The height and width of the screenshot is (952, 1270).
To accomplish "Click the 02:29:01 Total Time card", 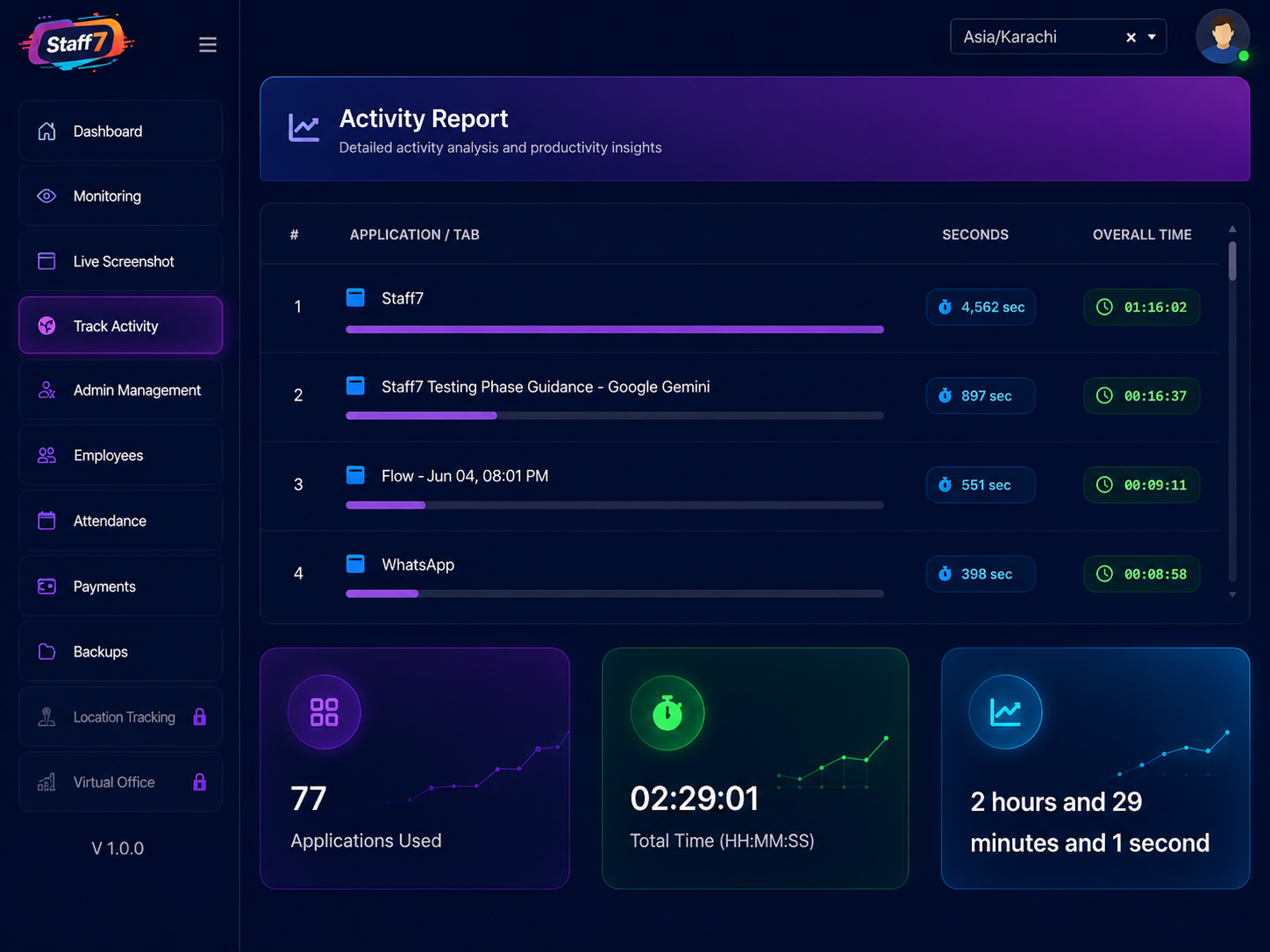I will click(x=755, y=768).
